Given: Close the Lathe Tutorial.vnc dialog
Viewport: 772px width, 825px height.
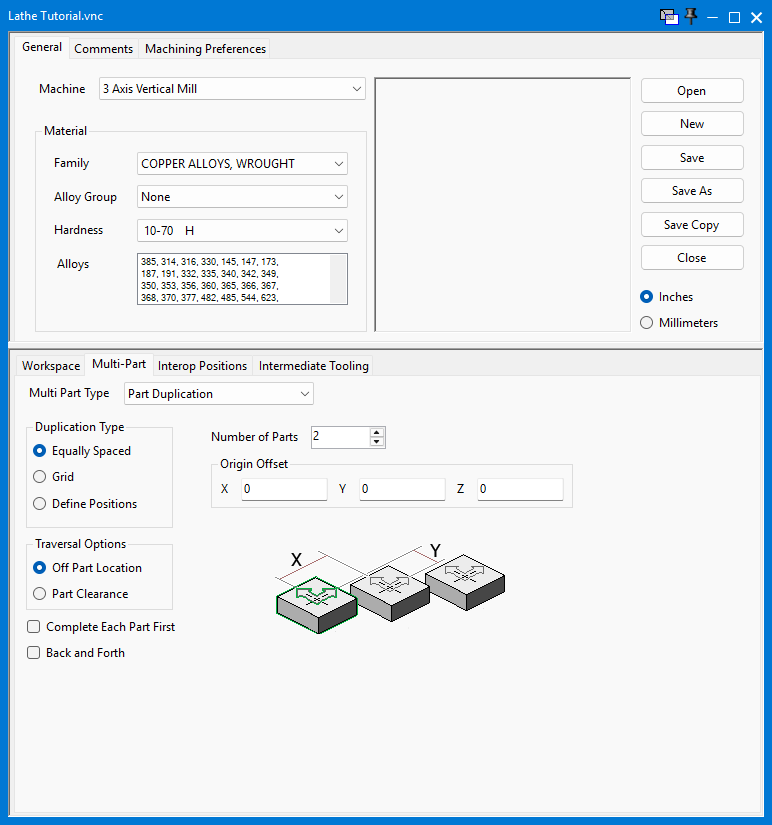Looking at the screenshot, I should (756, 17).
